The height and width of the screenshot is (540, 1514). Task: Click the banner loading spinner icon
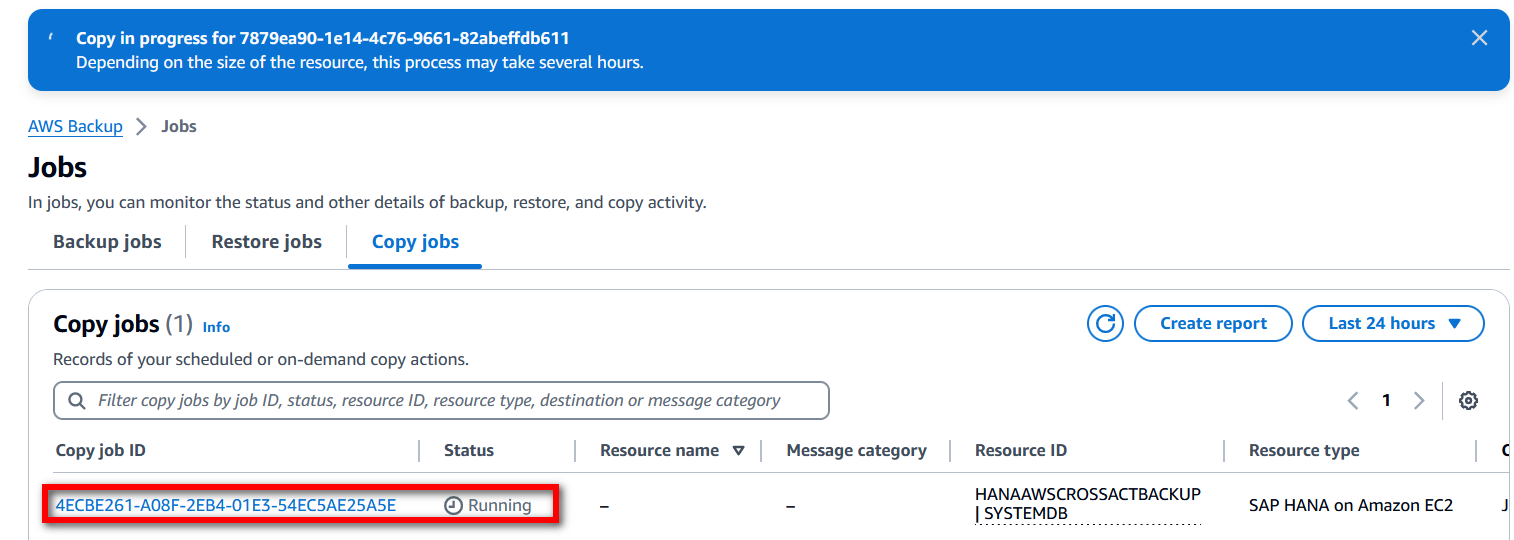[x=50, y=38]
